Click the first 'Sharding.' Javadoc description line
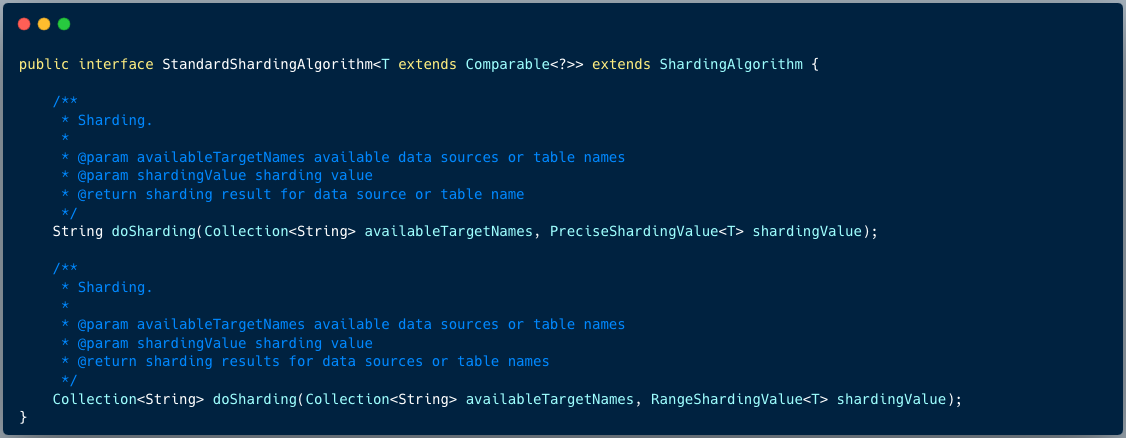 (x=114, y=120)
